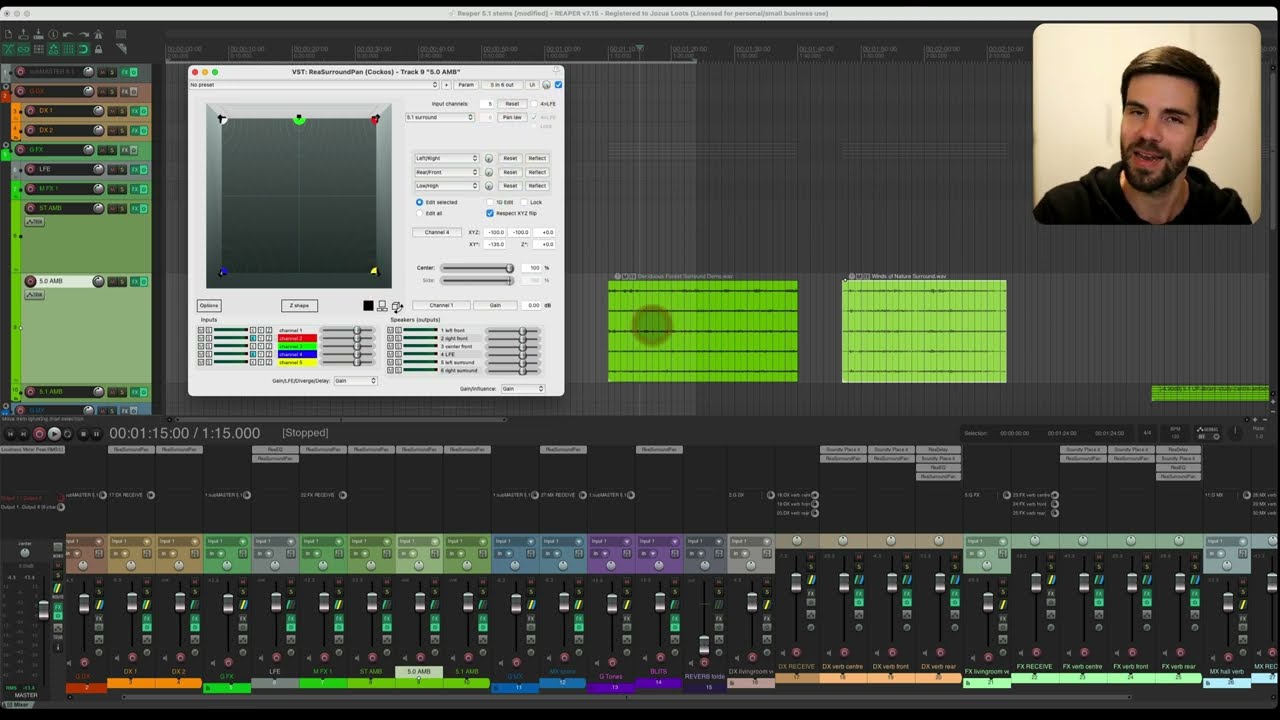Enable the 4=LFE checkbox
The image size is (1280, 720).
[x=536, y=104]
